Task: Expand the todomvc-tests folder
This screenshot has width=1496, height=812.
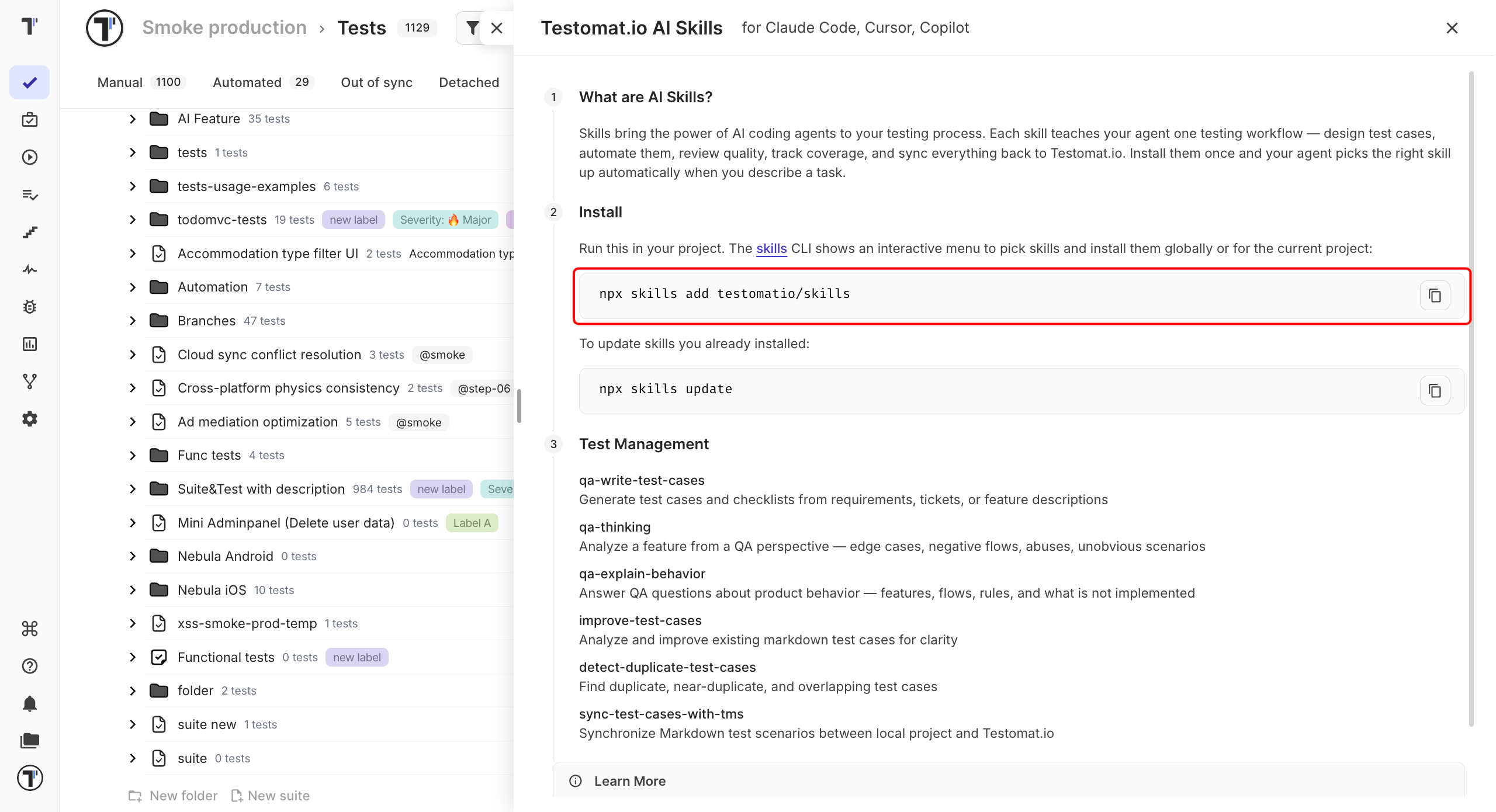Action: (133, 220)
